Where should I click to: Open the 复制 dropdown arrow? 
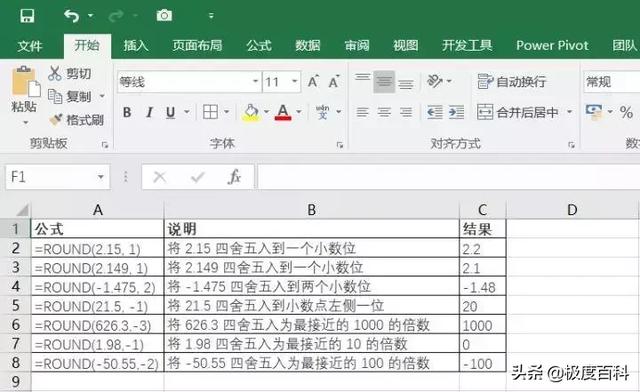coord(102,96)
